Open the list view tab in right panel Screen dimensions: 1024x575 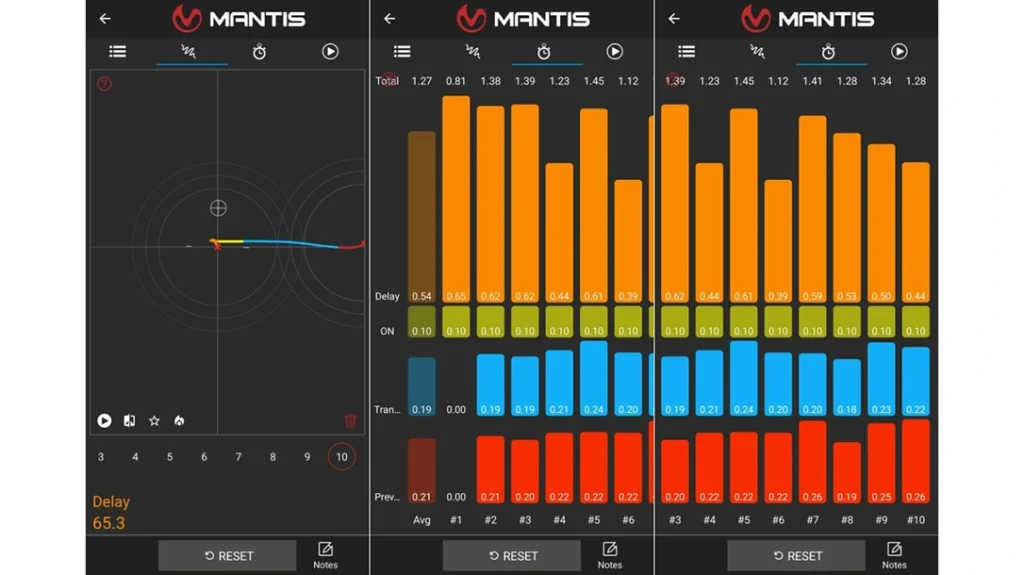click(686, 51)
